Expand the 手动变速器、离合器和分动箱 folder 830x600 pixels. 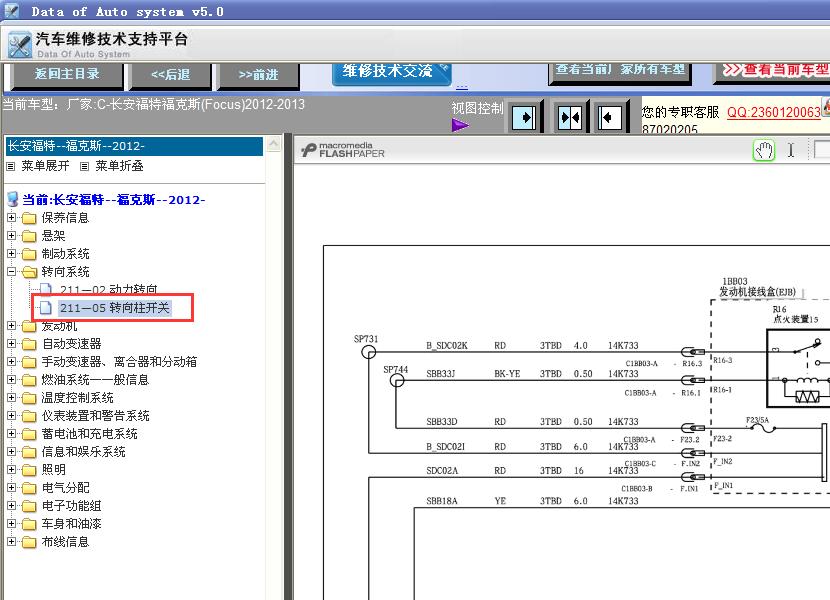[x=12, y=361]
